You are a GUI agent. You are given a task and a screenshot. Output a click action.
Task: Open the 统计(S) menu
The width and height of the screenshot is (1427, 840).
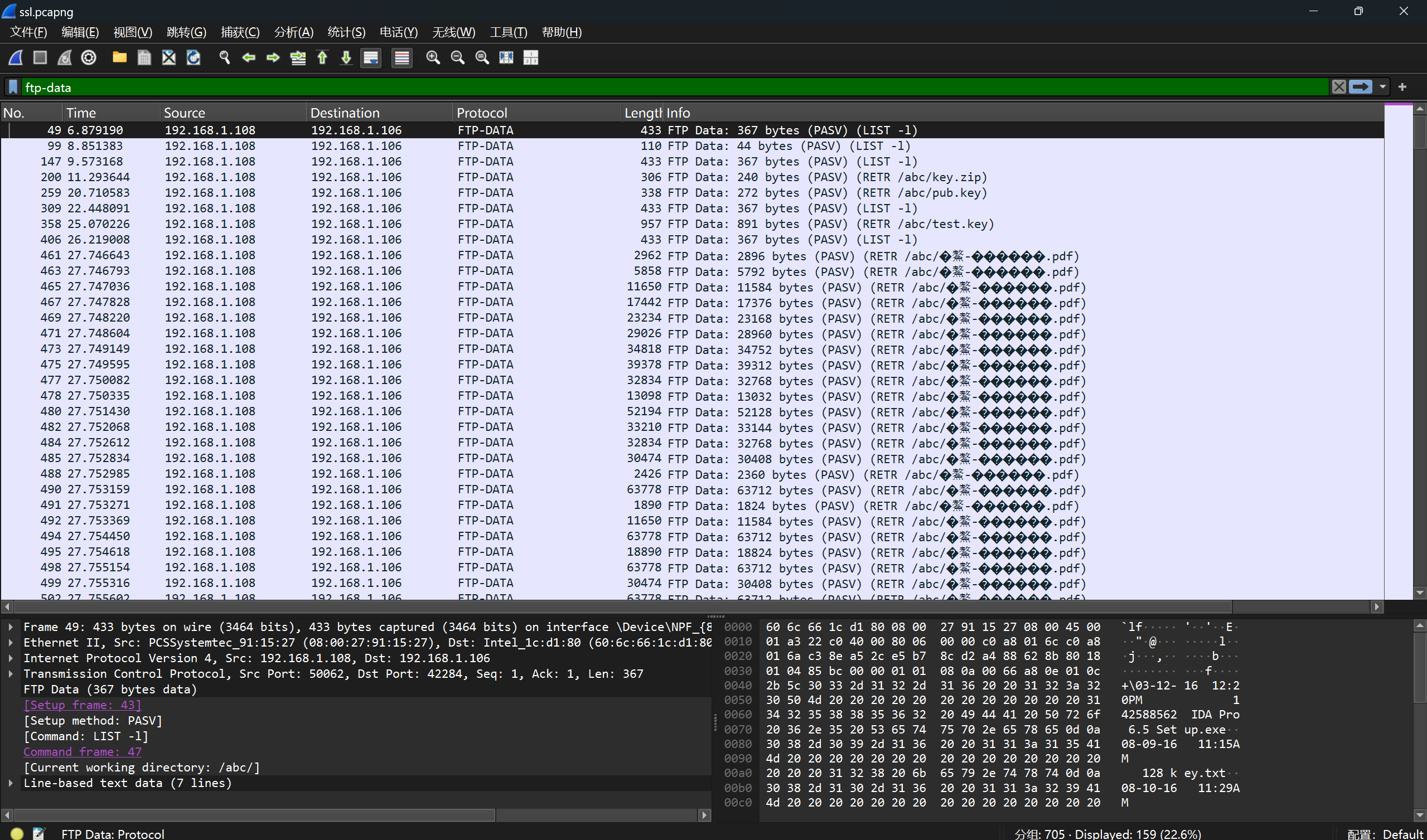tap(346, 32)
